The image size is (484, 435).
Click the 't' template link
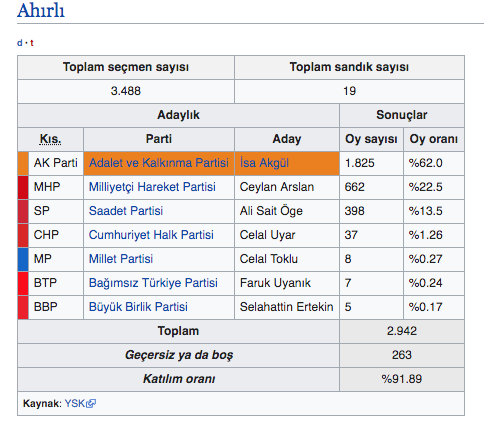click(x=32, y=43)
